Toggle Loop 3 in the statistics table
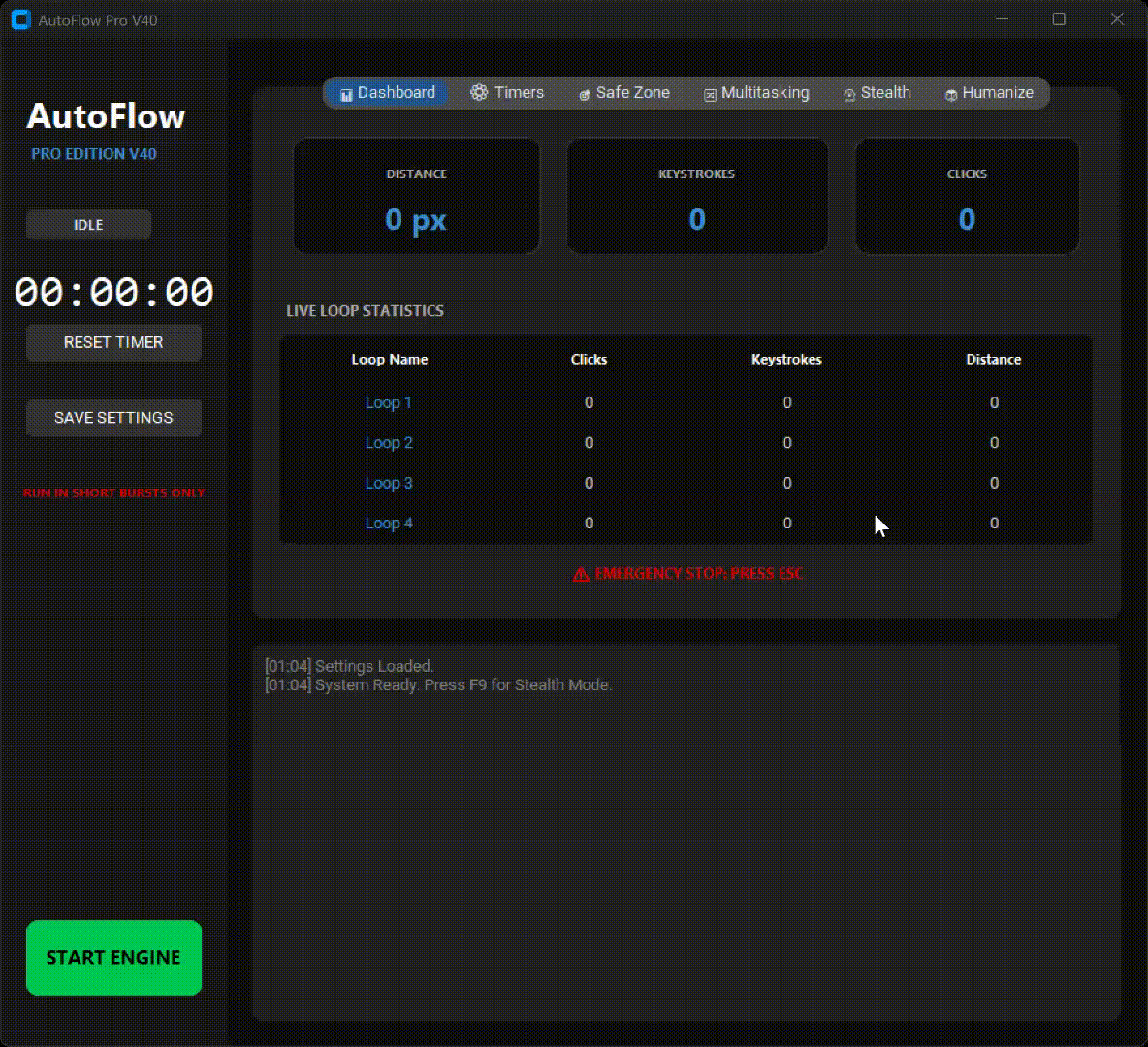The width and height of the screenshot is (1148, 1047). pyautogui.click(x=389, y=483)
